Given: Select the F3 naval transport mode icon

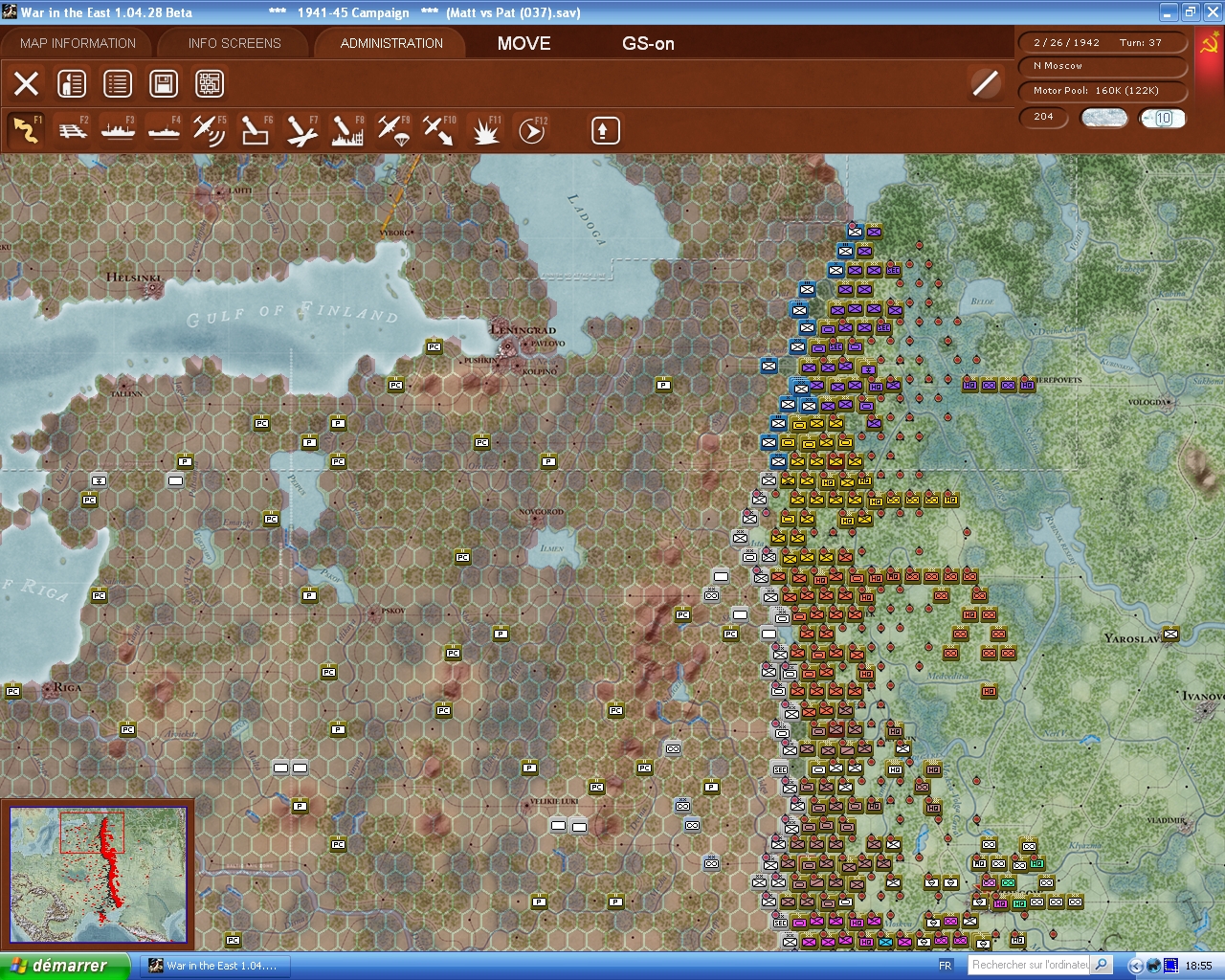Looking at the screenshot, I should pos(118,130).
